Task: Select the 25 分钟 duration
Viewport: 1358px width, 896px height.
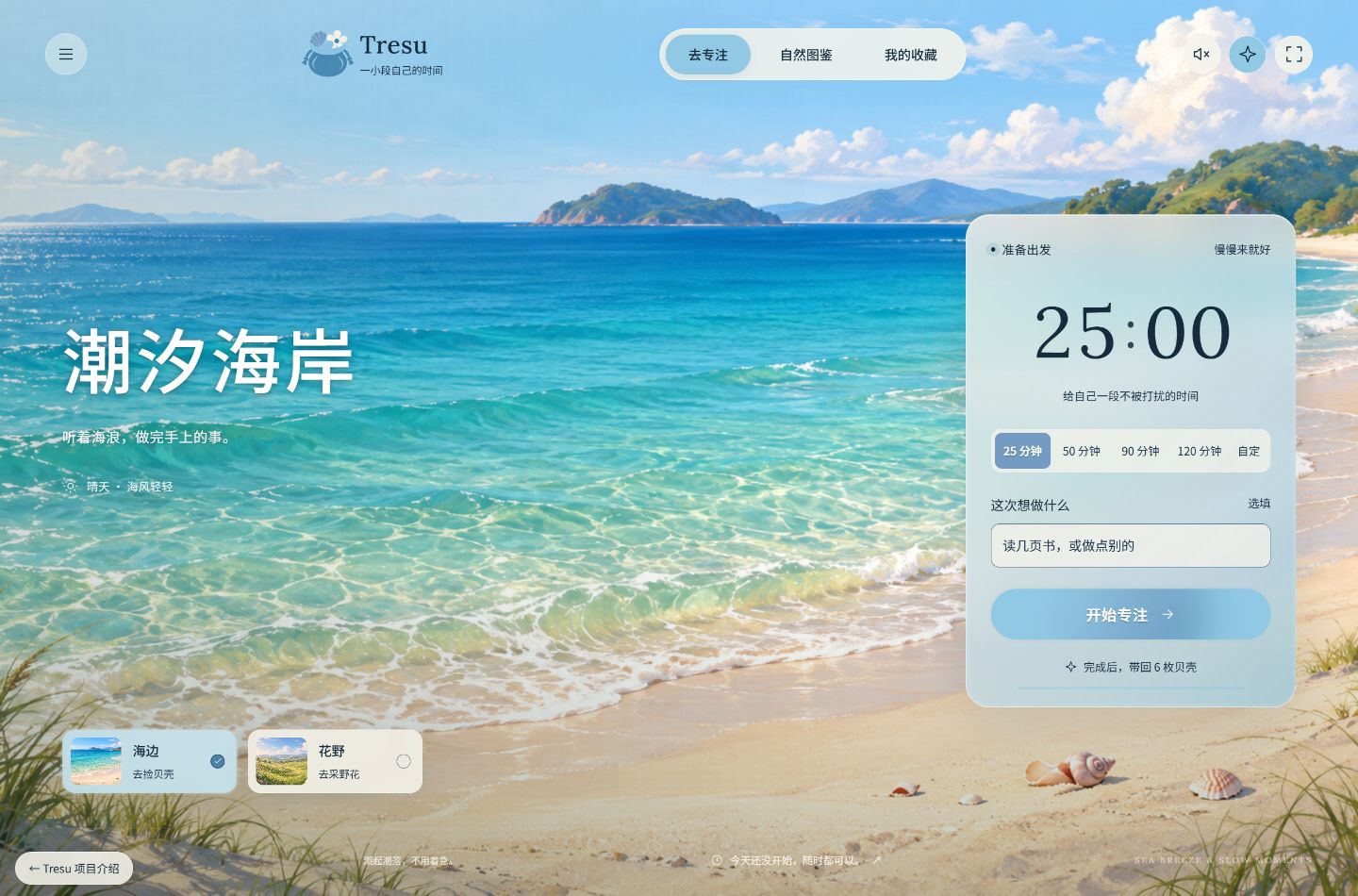Action: (x=1022, y=451)
